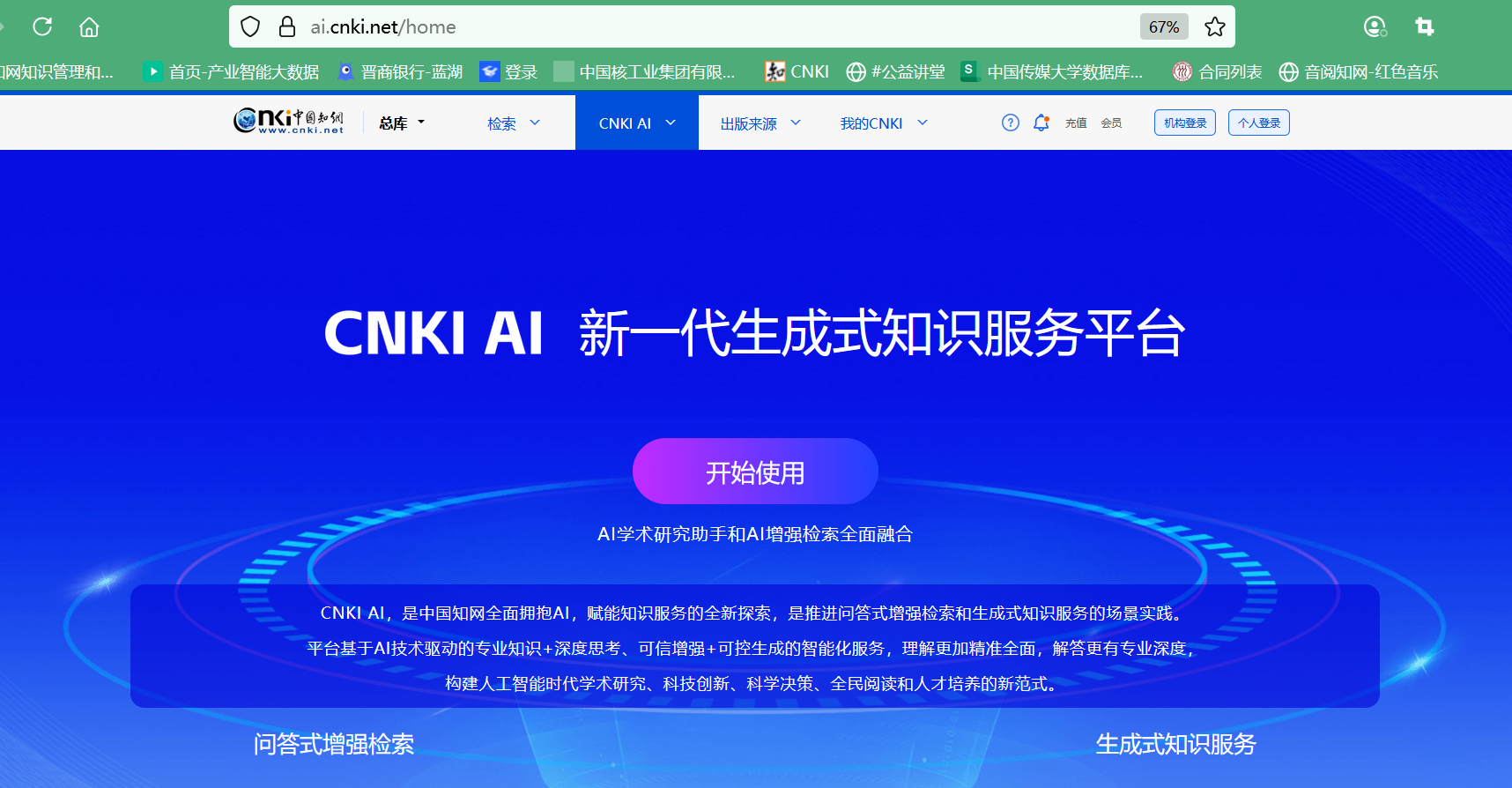Open the help question mark icon
Viewport: 1512px width, 788px height.
(x=1011, y=123)
